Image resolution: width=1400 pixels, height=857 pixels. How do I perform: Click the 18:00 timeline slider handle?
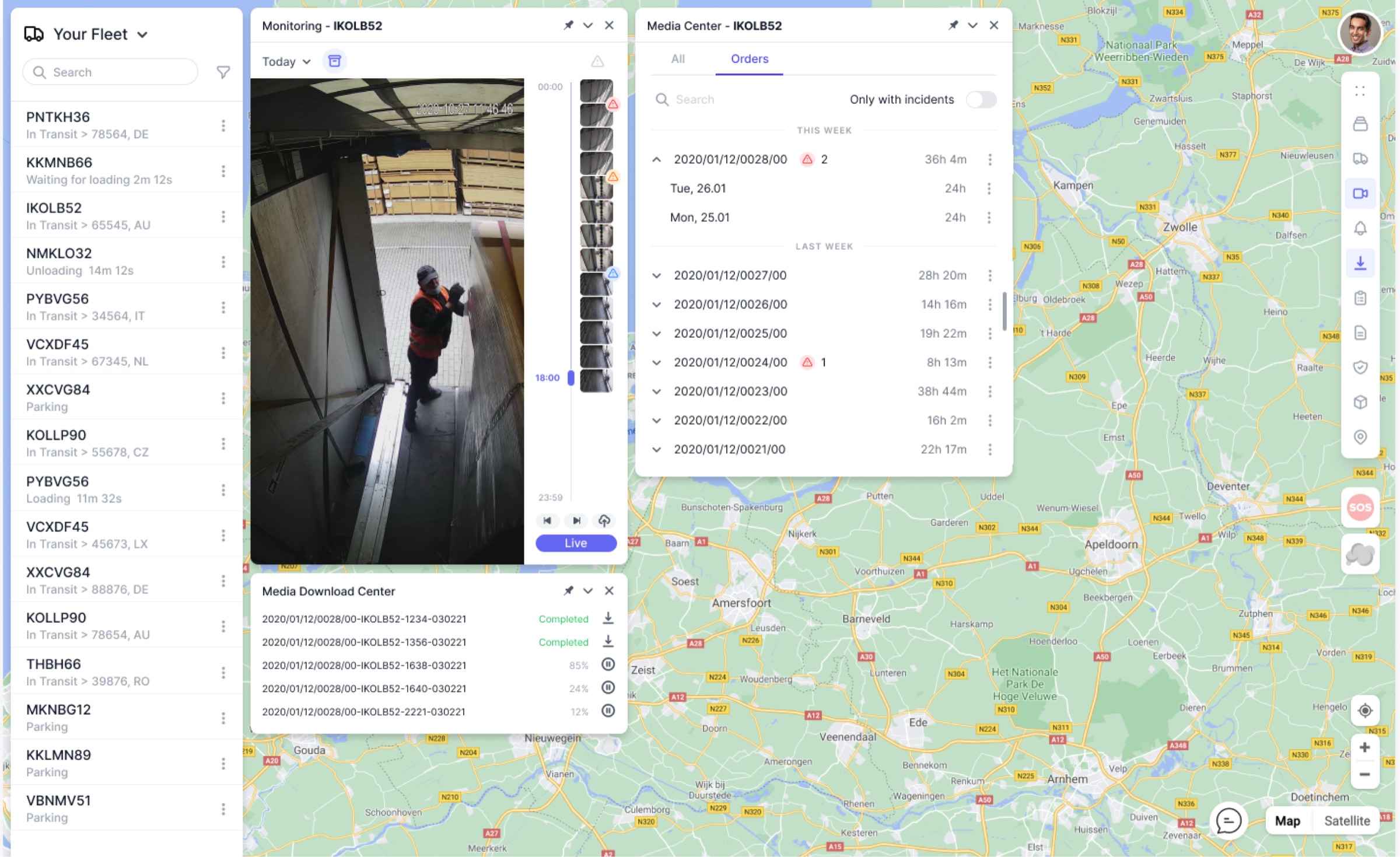tap(571, 378)
